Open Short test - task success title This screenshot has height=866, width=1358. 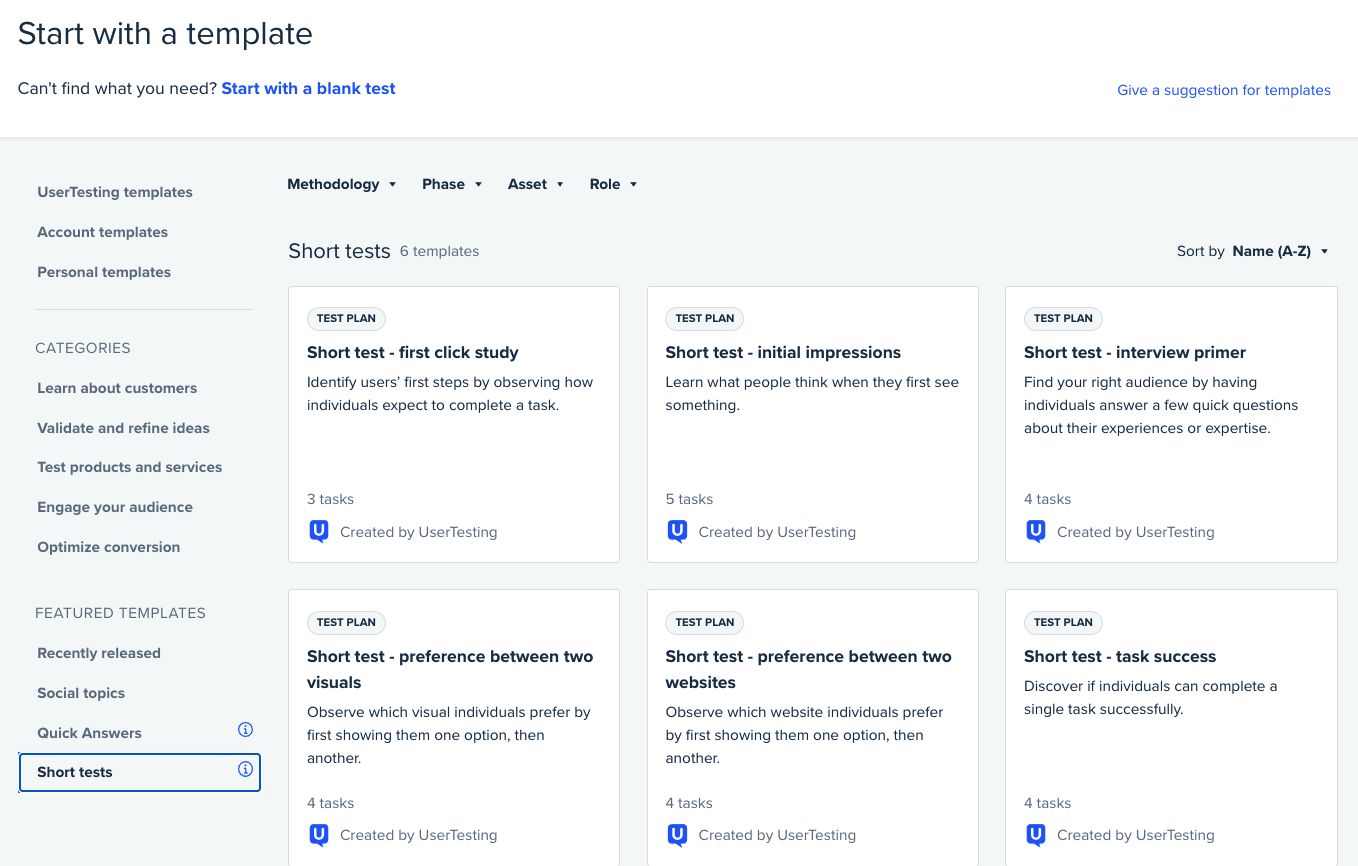pos(1120,656)
